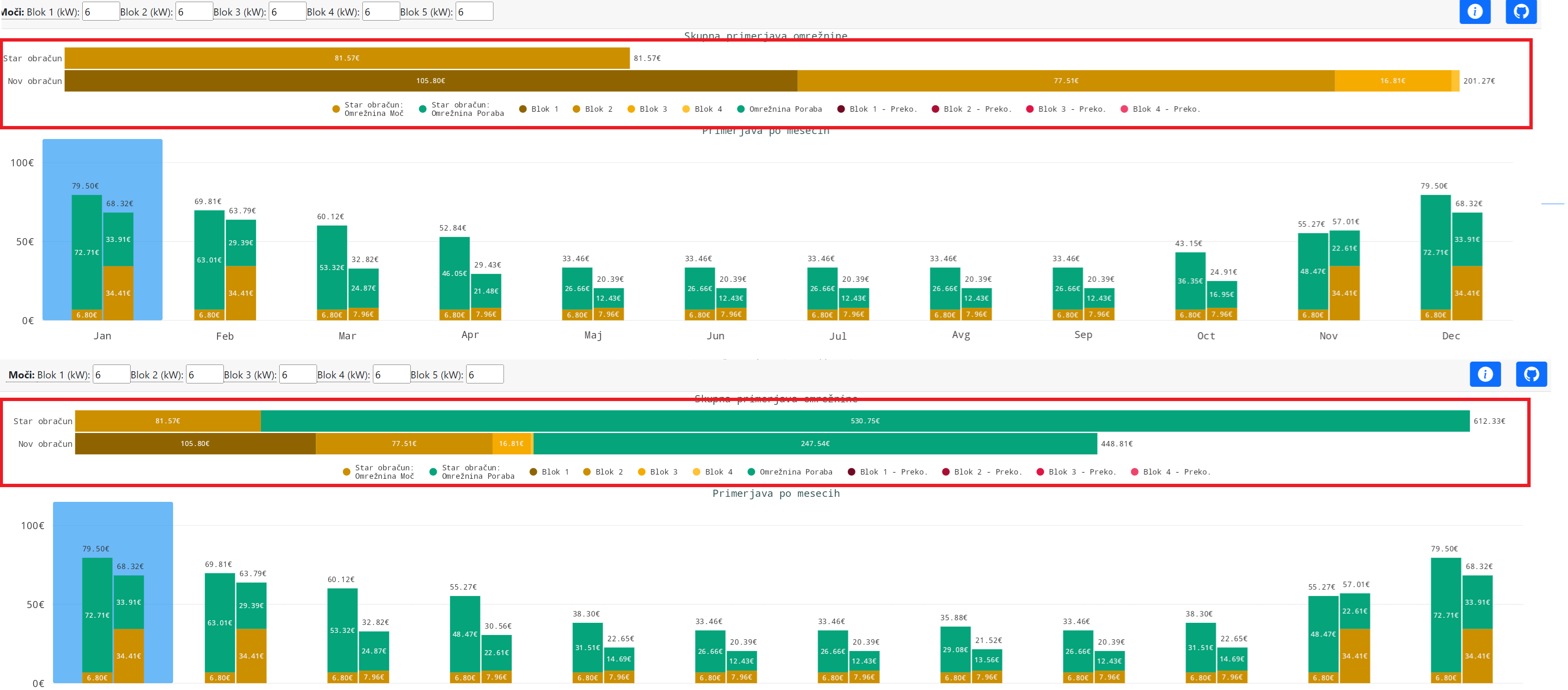Toggle Blok 2 series in lower legend
1568x690 pixels.
603,472
